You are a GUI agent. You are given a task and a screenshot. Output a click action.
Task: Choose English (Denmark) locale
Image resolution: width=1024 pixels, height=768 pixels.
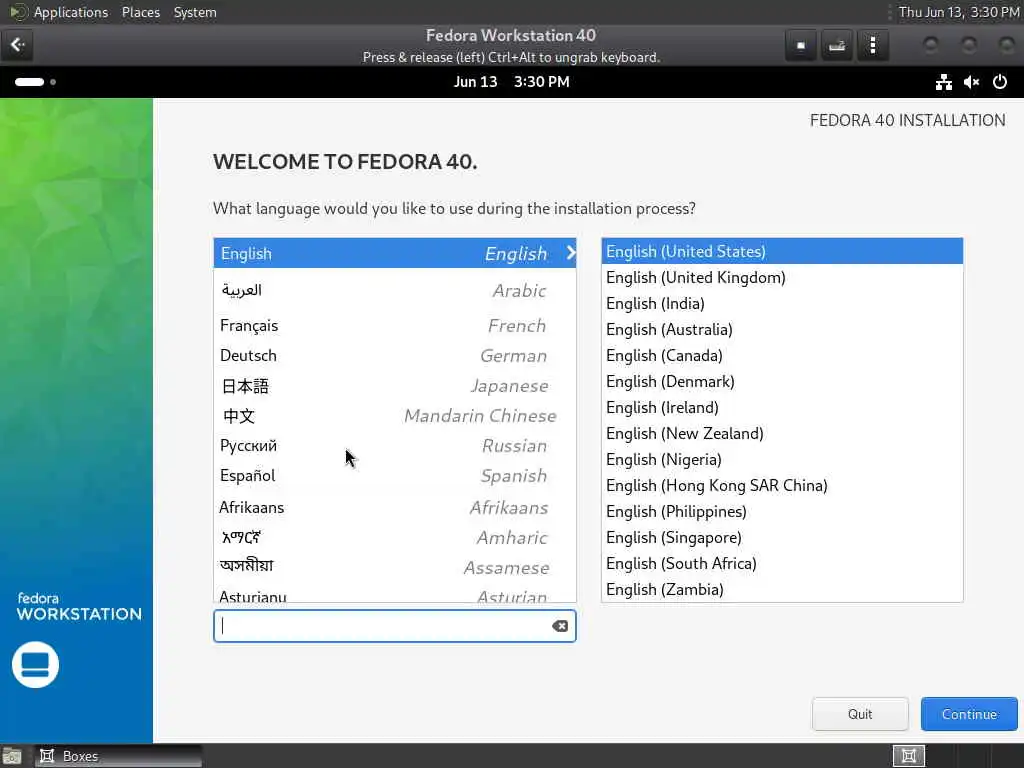pos(782,381)
